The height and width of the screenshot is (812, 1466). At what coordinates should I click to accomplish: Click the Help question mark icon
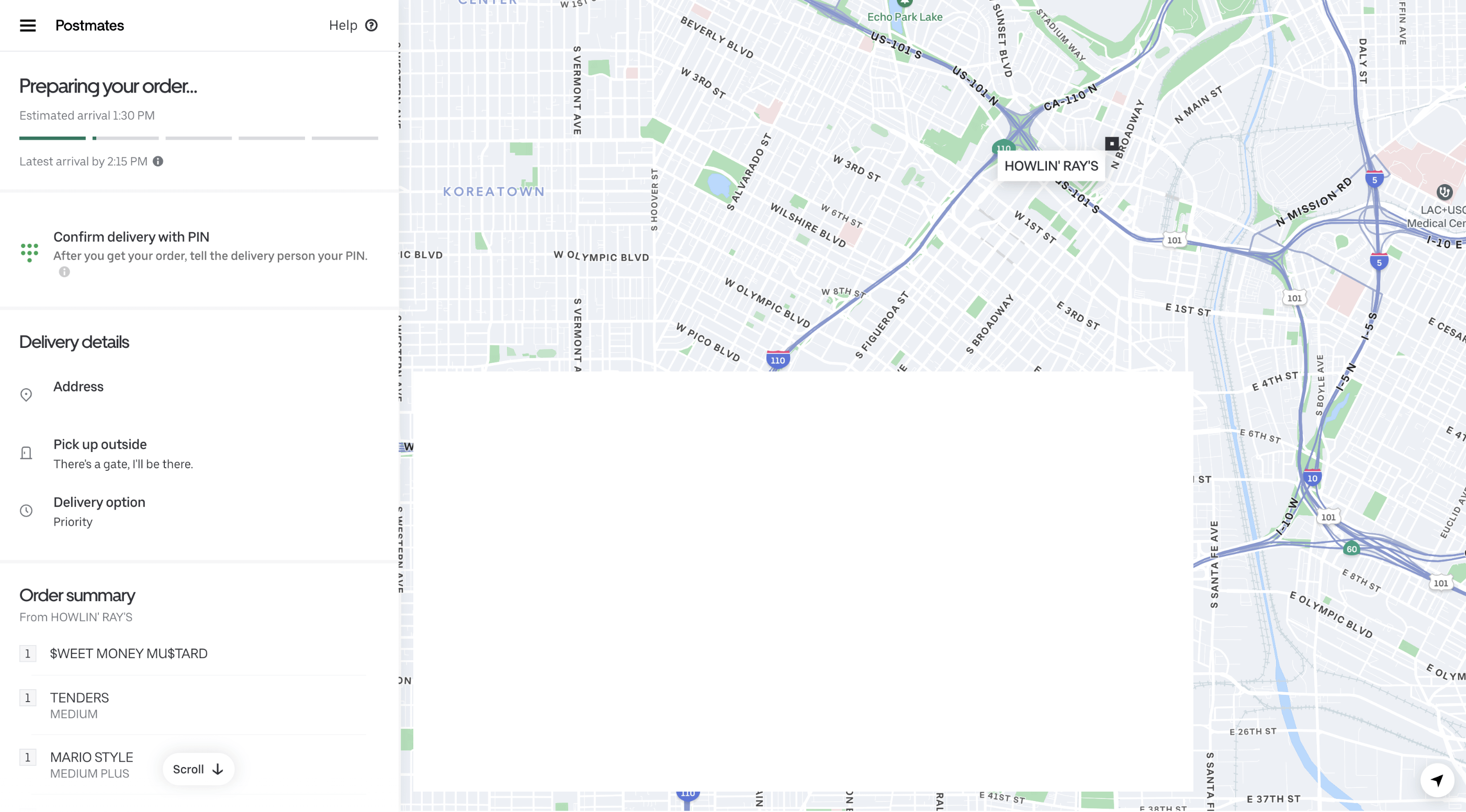(371, 26)
